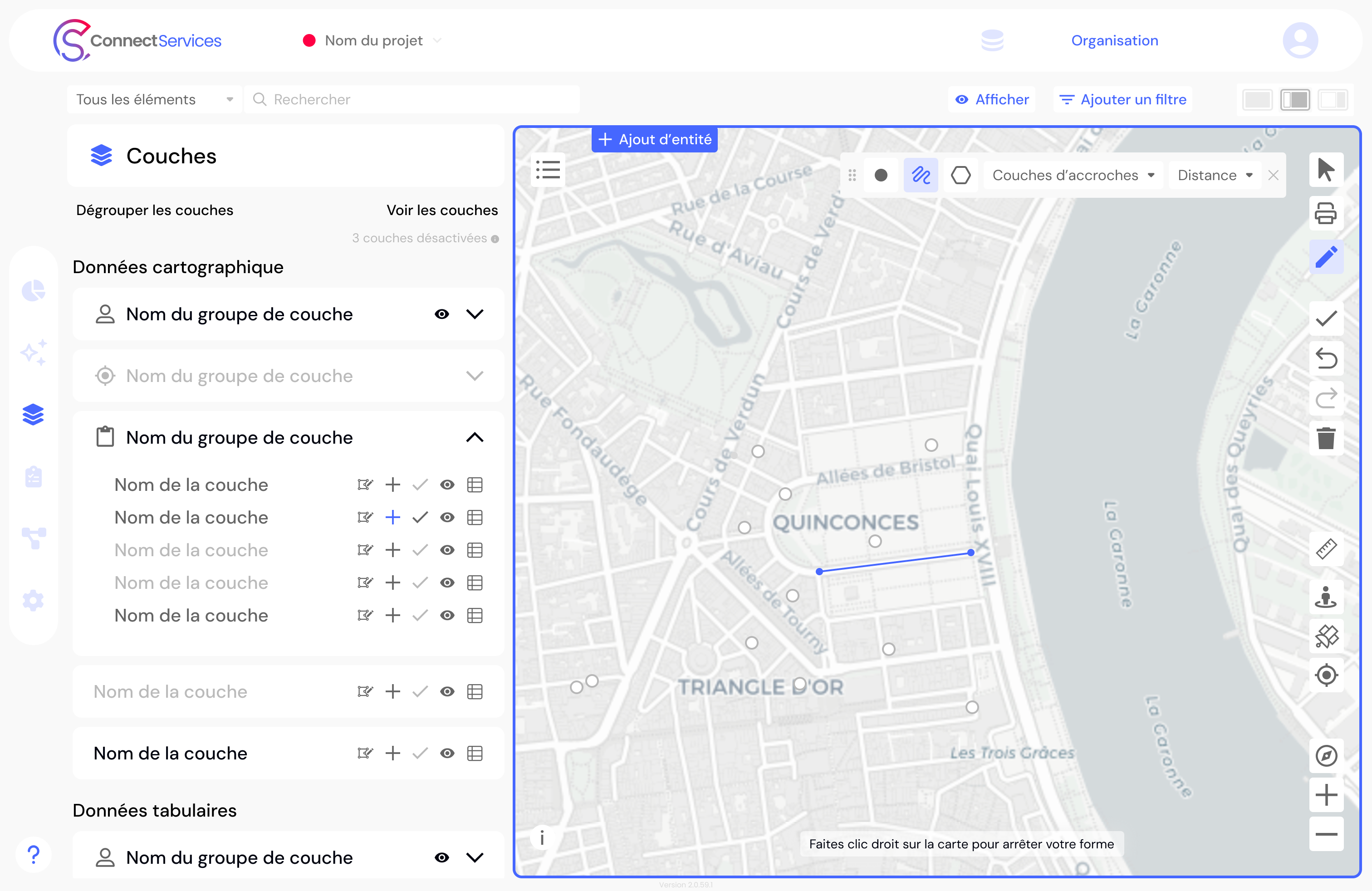This screenshot has height=891, width=1372.
Task: Switch to the polygon drawing tool
Action: tap(961, 175)
